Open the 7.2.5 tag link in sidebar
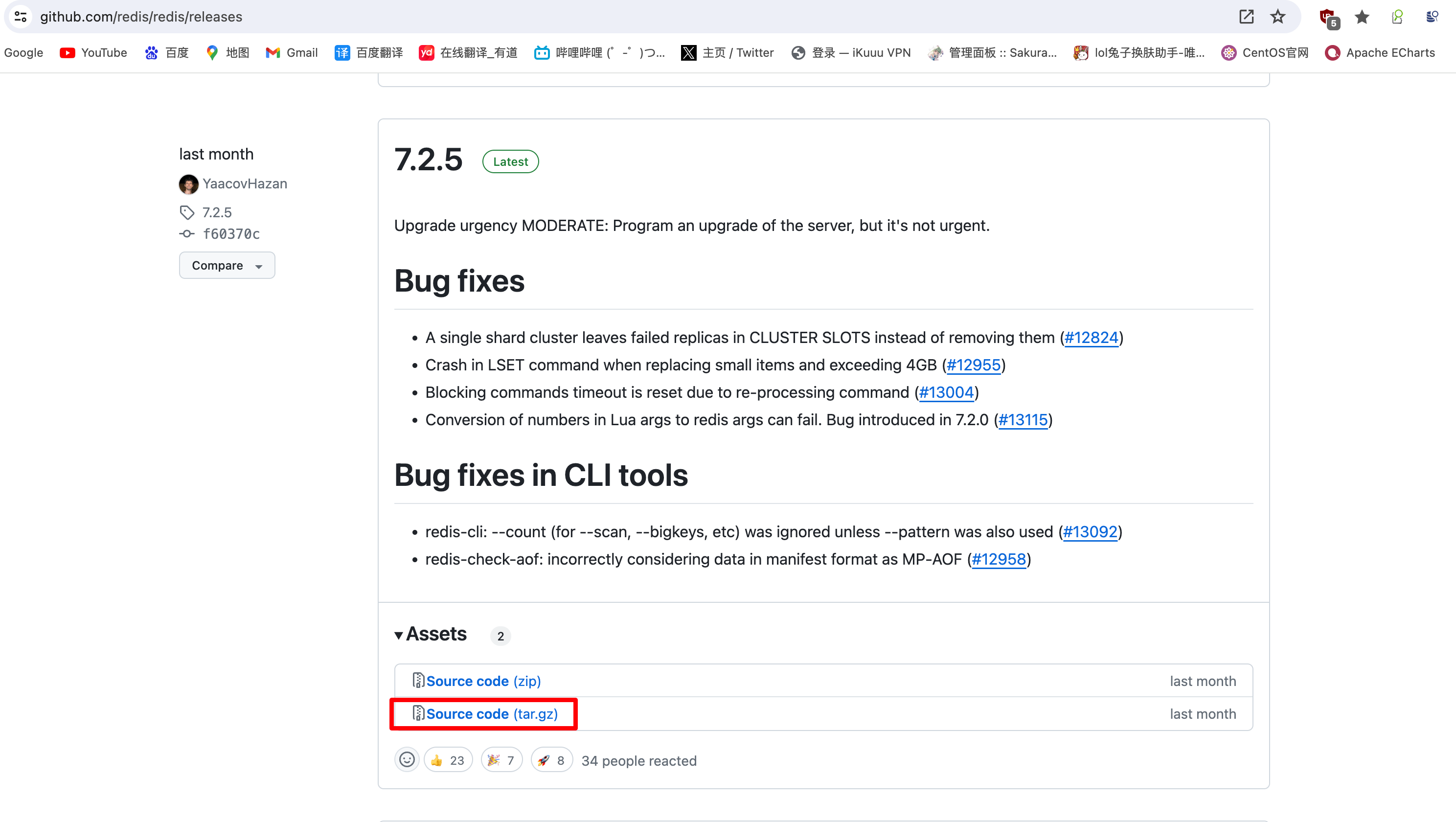 [217, 212]
